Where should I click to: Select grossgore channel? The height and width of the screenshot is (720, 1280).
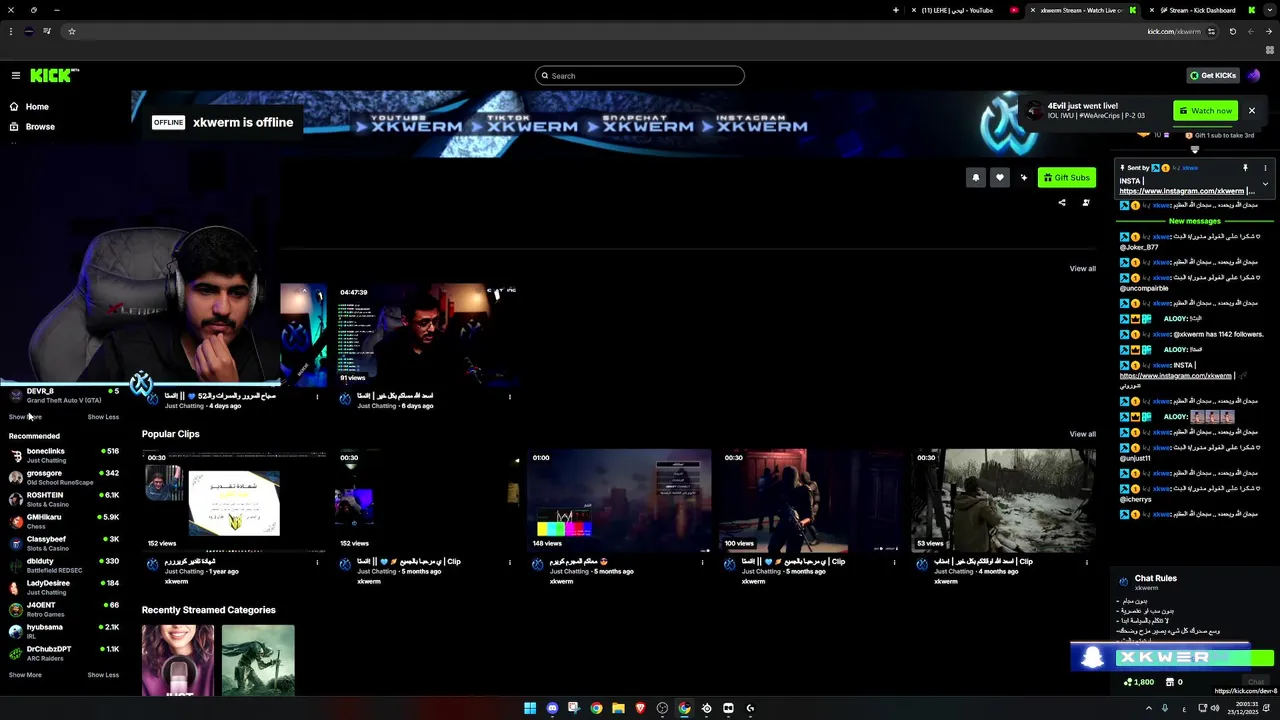[64, 477]
